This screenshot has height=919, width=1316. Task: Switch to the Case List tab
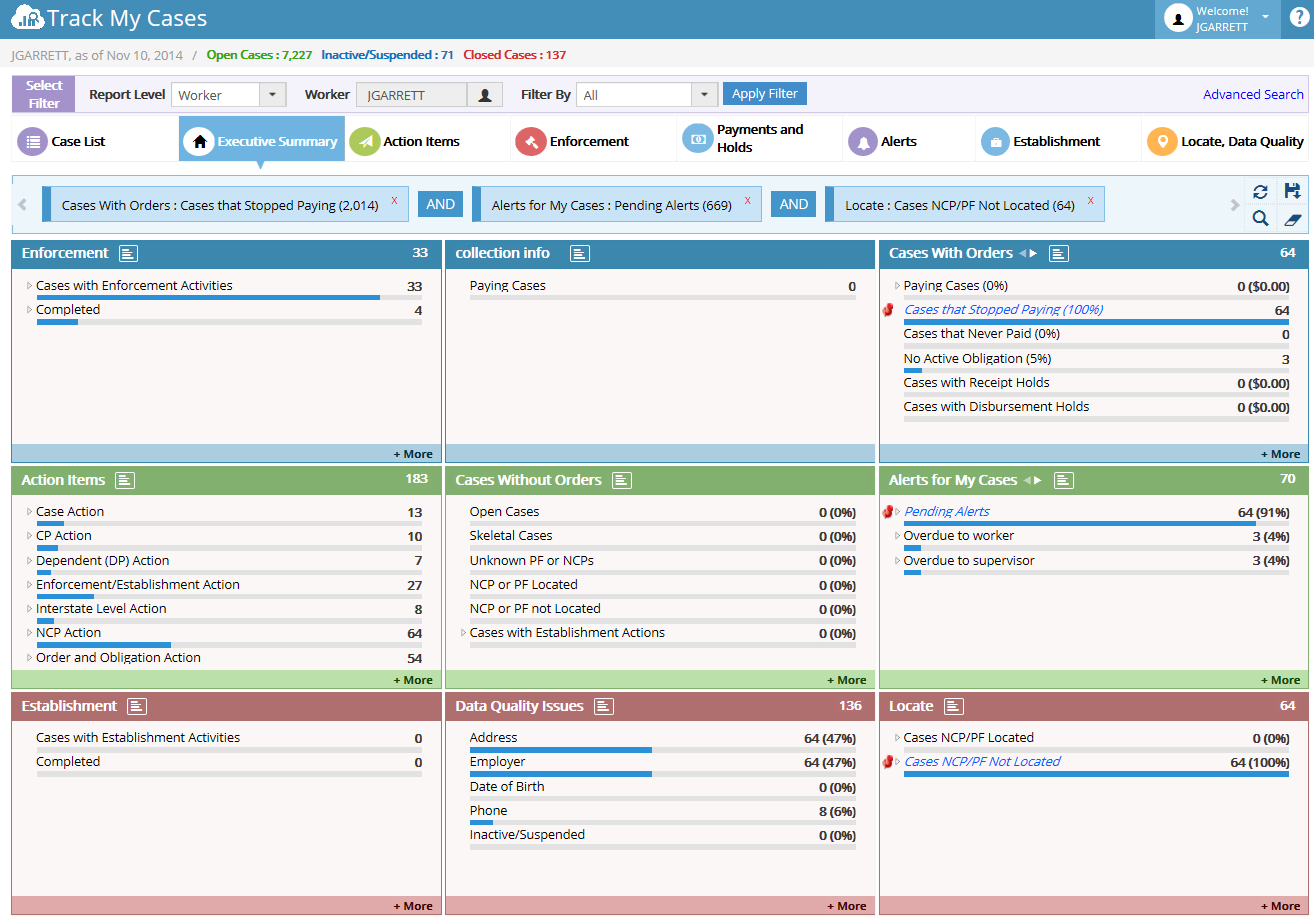pyautogui.click(x=95, y=141)
